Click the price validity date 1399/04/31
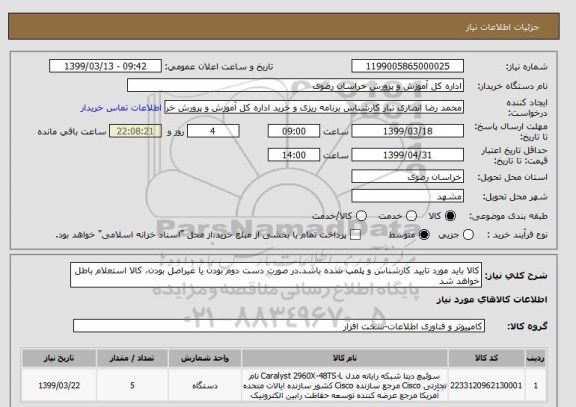Screen dimensions: 576x407 [x=407, y=155]
